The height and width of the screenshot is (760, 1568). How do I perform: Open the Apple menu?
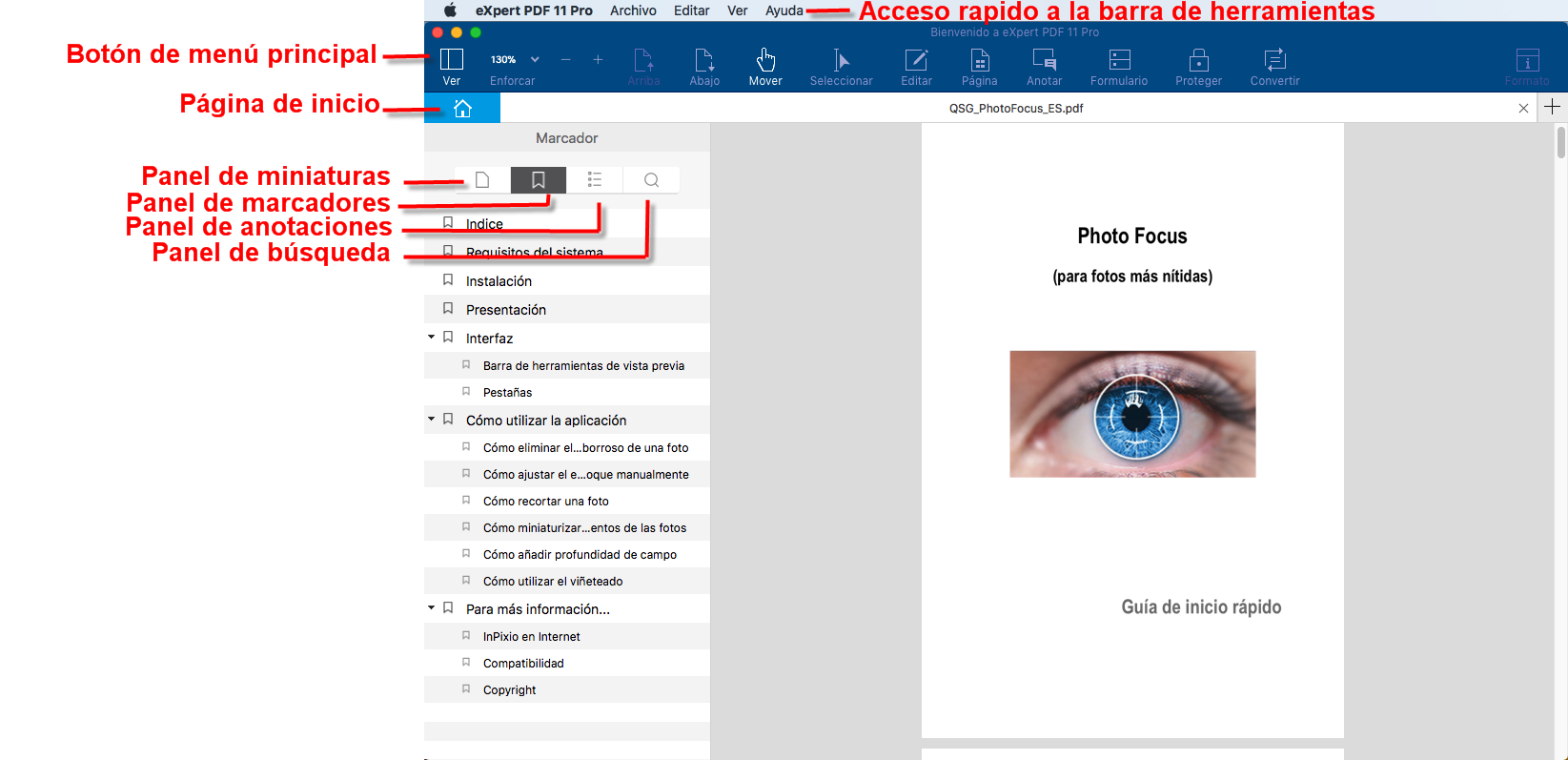(x=450, y=10)
